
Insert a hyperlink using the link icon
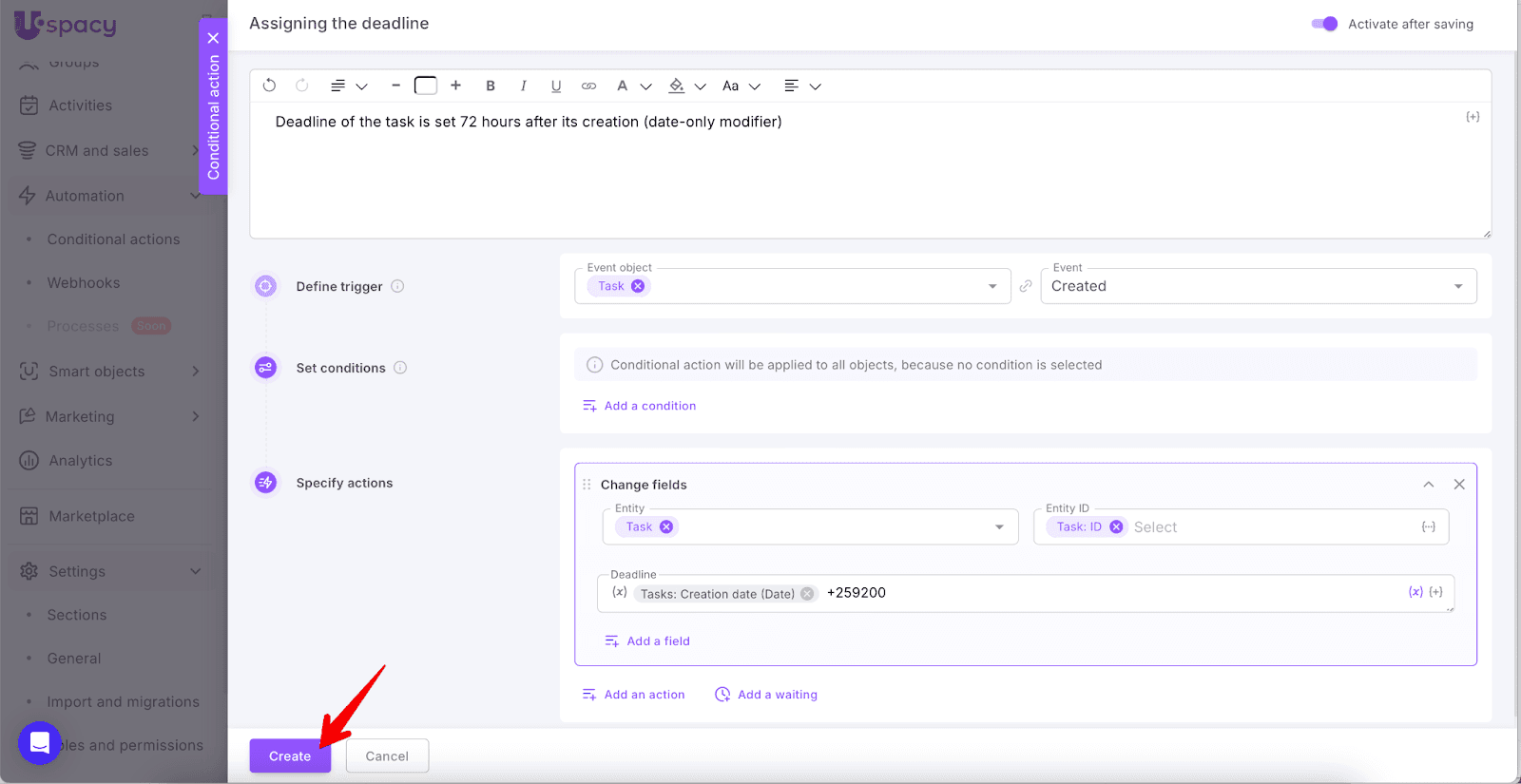(x=589, y=86)
